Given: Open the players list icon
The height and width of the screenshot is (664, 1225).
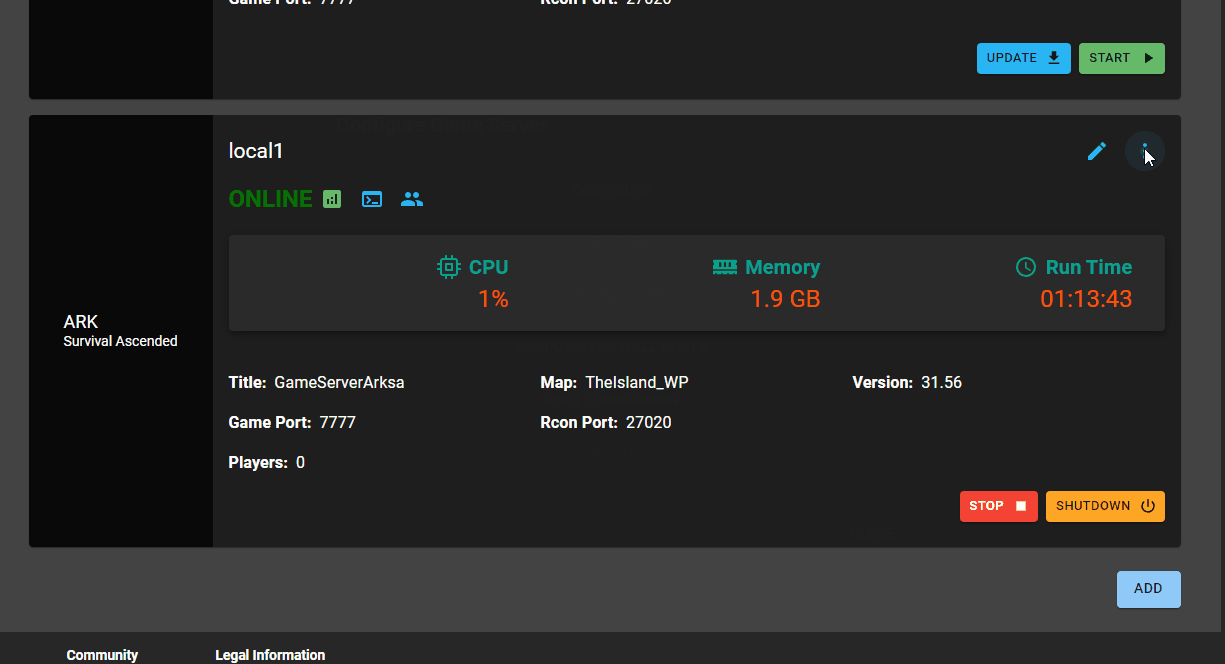Looking at the screenshot, I should coord(412,199).
